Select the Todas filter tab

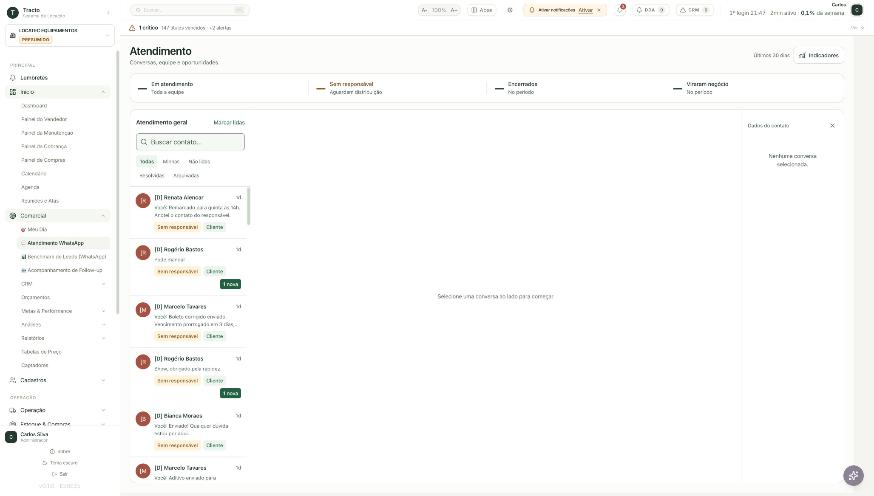[x=147, y=162]
